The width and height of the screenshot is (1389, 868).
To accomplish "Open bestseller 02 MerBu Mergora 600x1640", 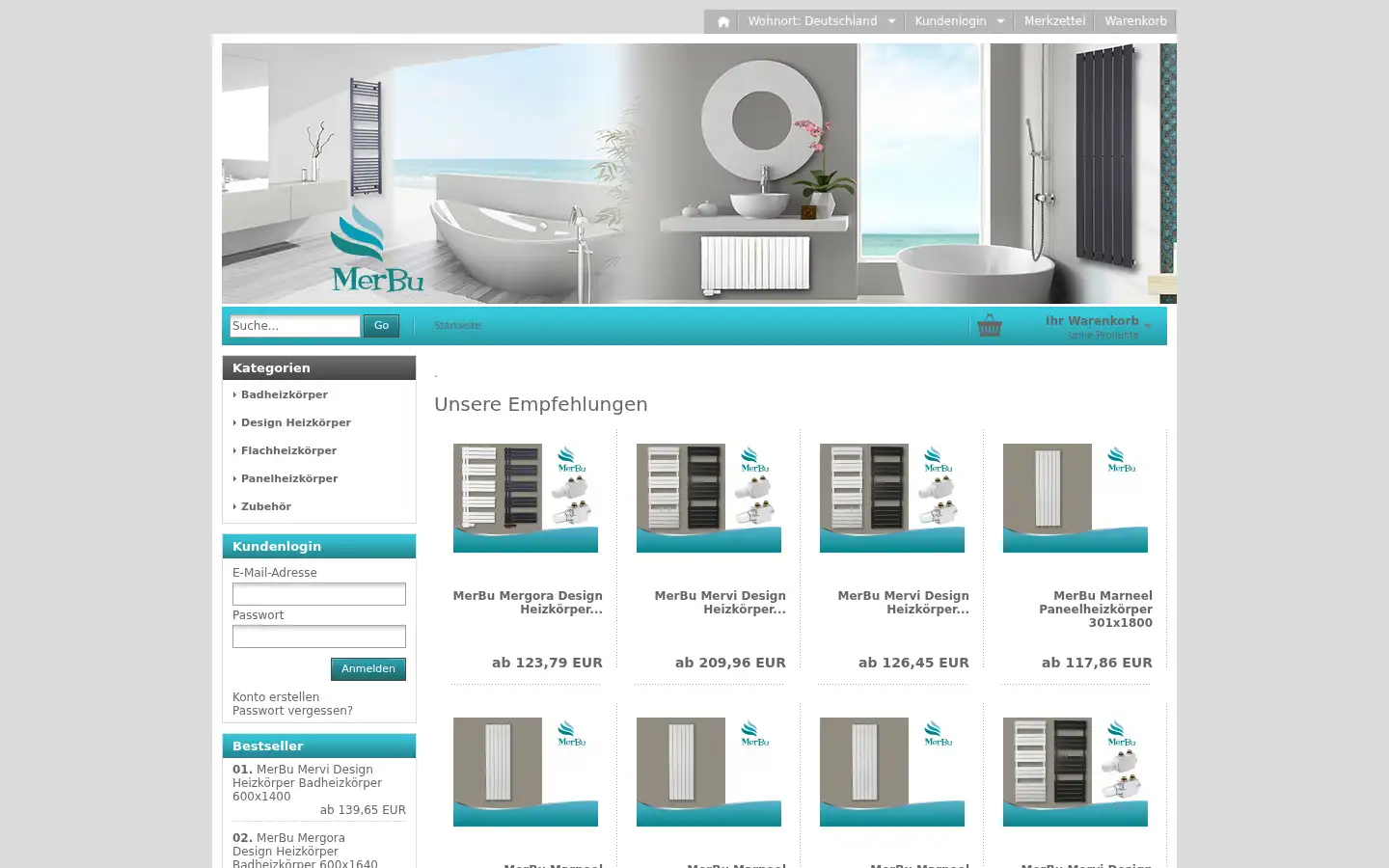I will pyautogui.click(x=305, y=852).
